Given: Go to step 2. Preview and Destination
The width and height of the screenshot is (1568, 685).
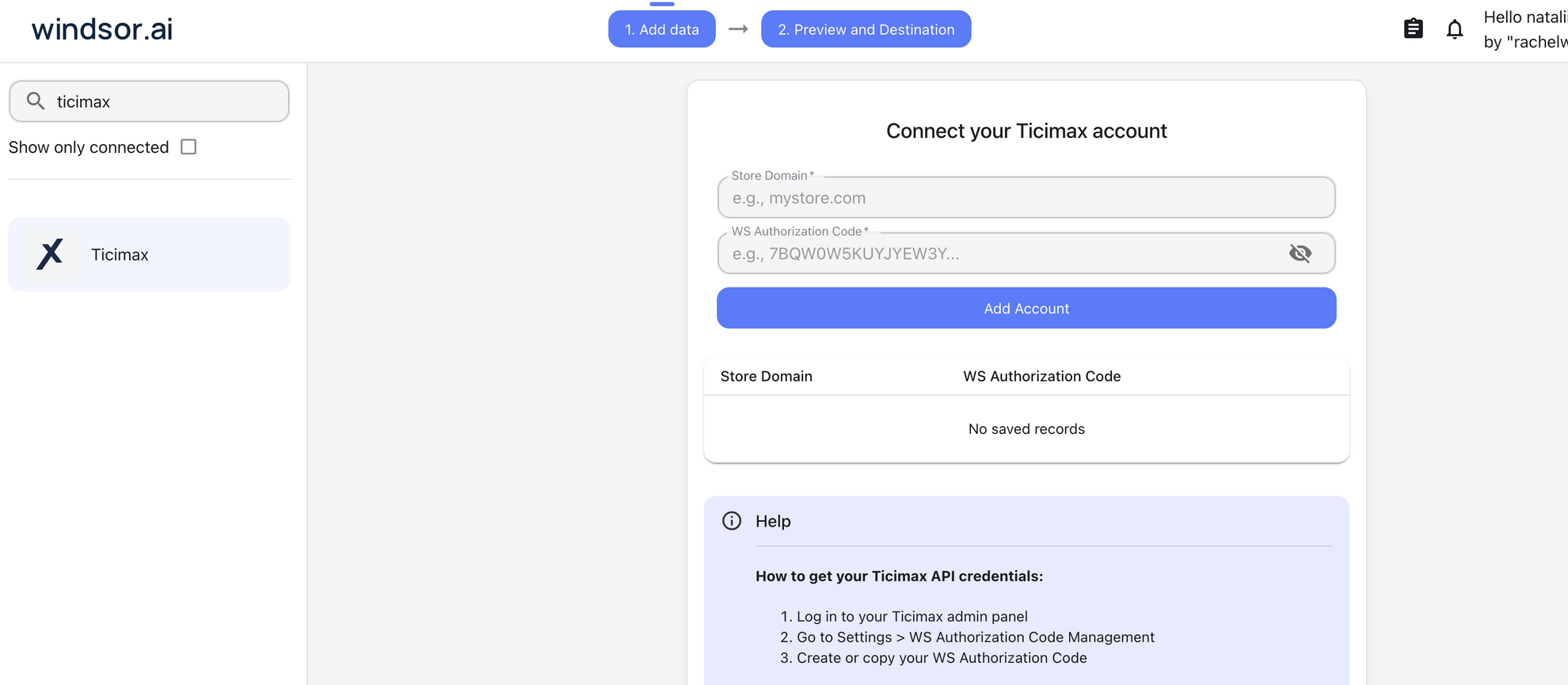Looking at the screenshot, I should 866,29.
